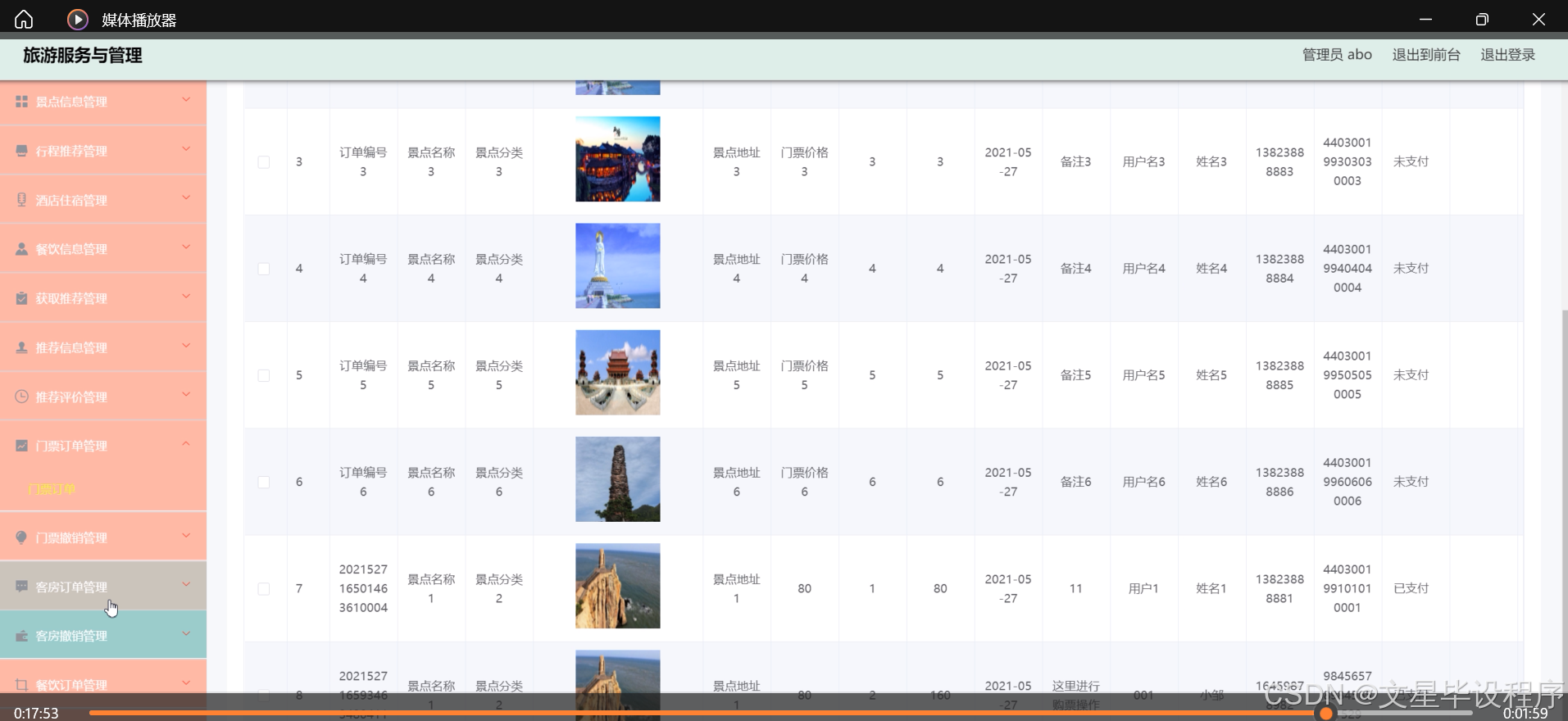Screen dimensions: 1568x721
Task: Click the 媒体播放器 play logo icon
Action: pyautogui.click(x=78, y=19)
